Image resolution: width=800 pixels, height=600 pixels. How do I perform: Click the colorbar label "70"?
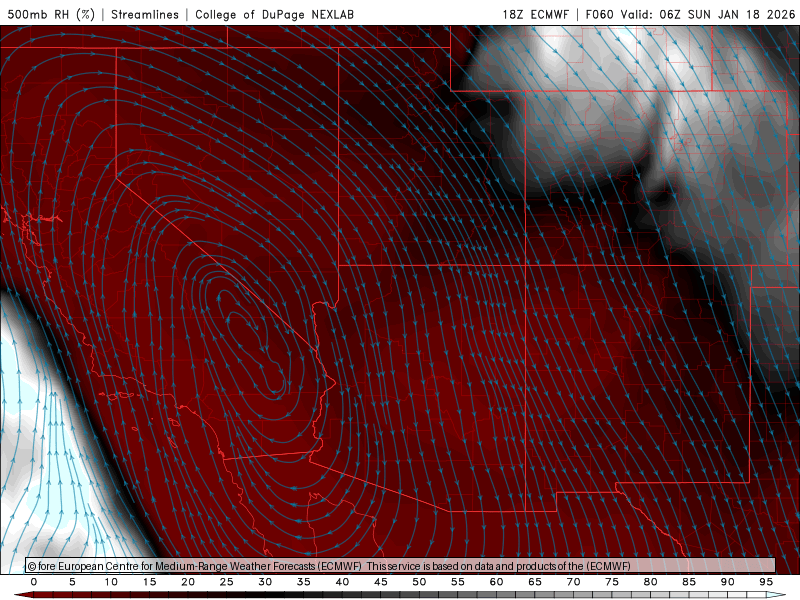click(x=573, y=582)
